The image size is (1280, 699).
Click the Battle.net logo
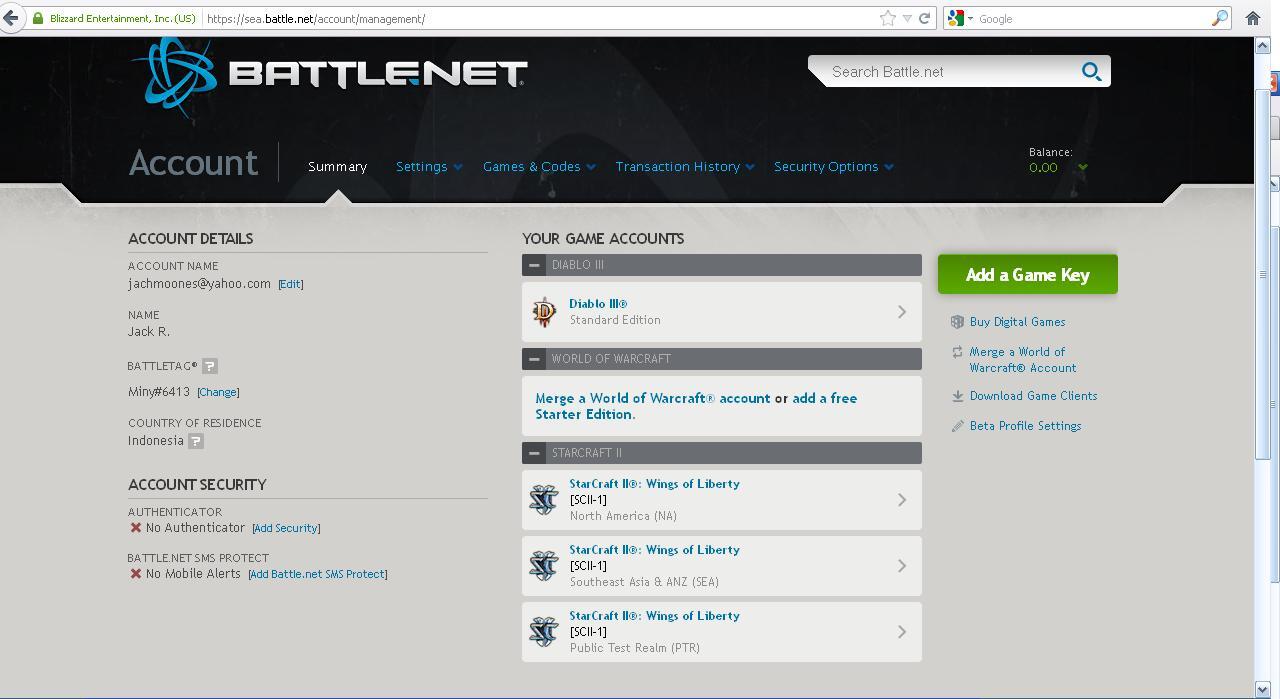click(x=329, y=77)
